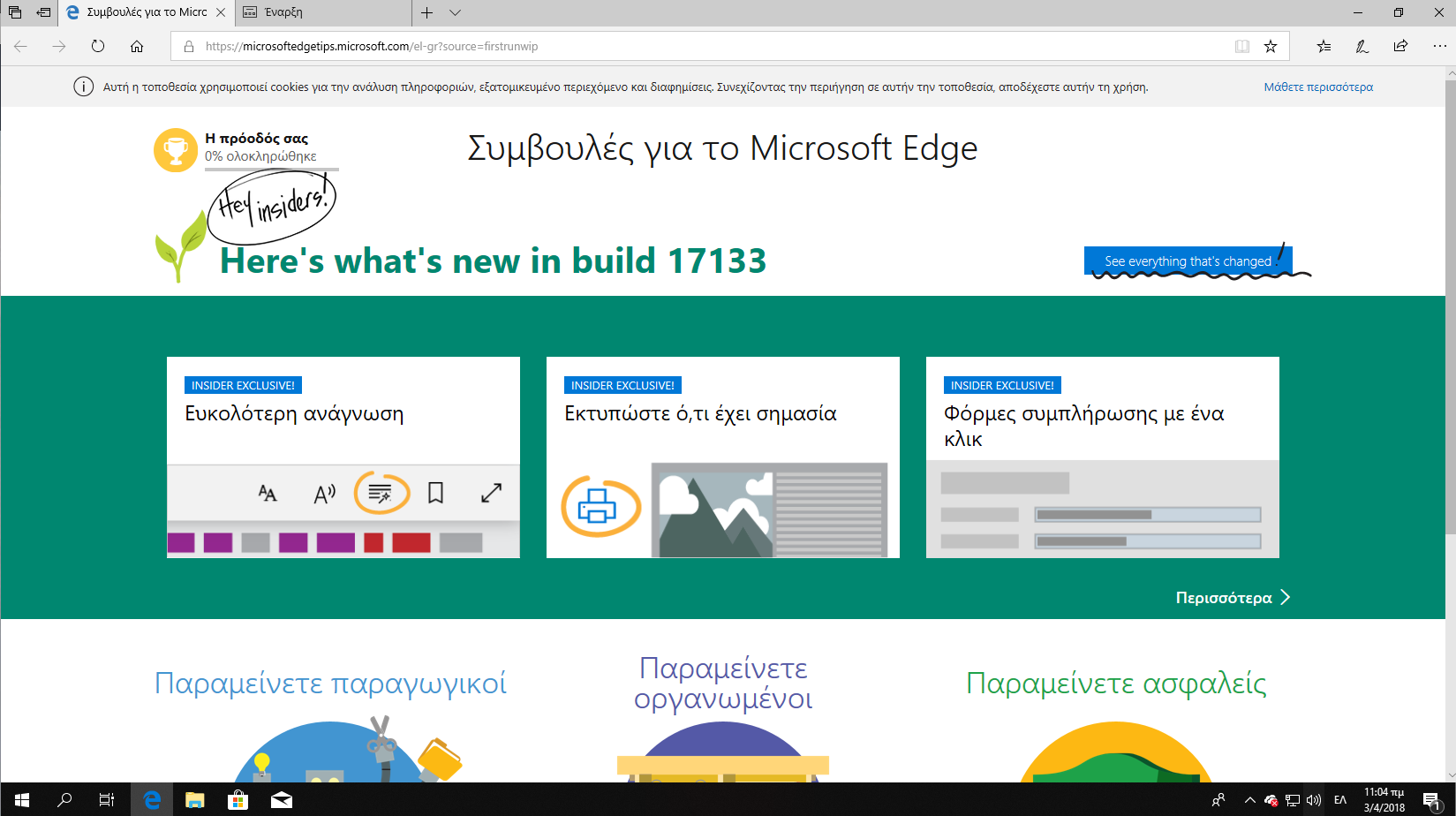The image size is (1456, 816).
Task: Click the volume speaker tray icon
Action: [x=1314, y=800]
